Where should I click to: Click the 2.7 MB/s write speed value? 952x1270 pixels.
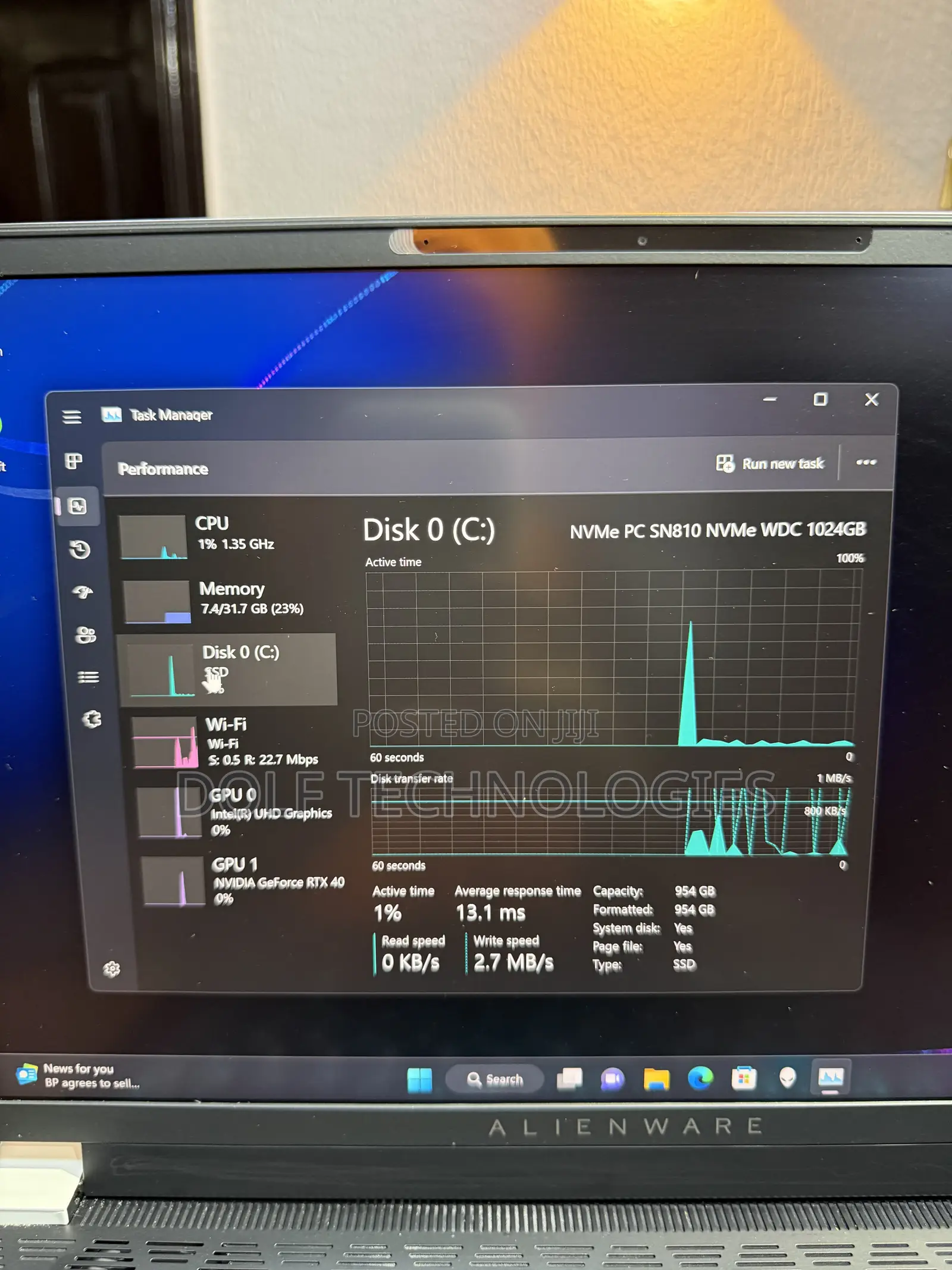[513, 962]
